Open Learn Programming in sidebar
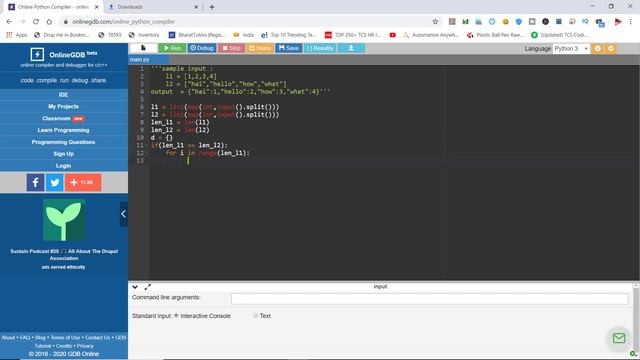640x360 pixels. click(x=64, y=130)
